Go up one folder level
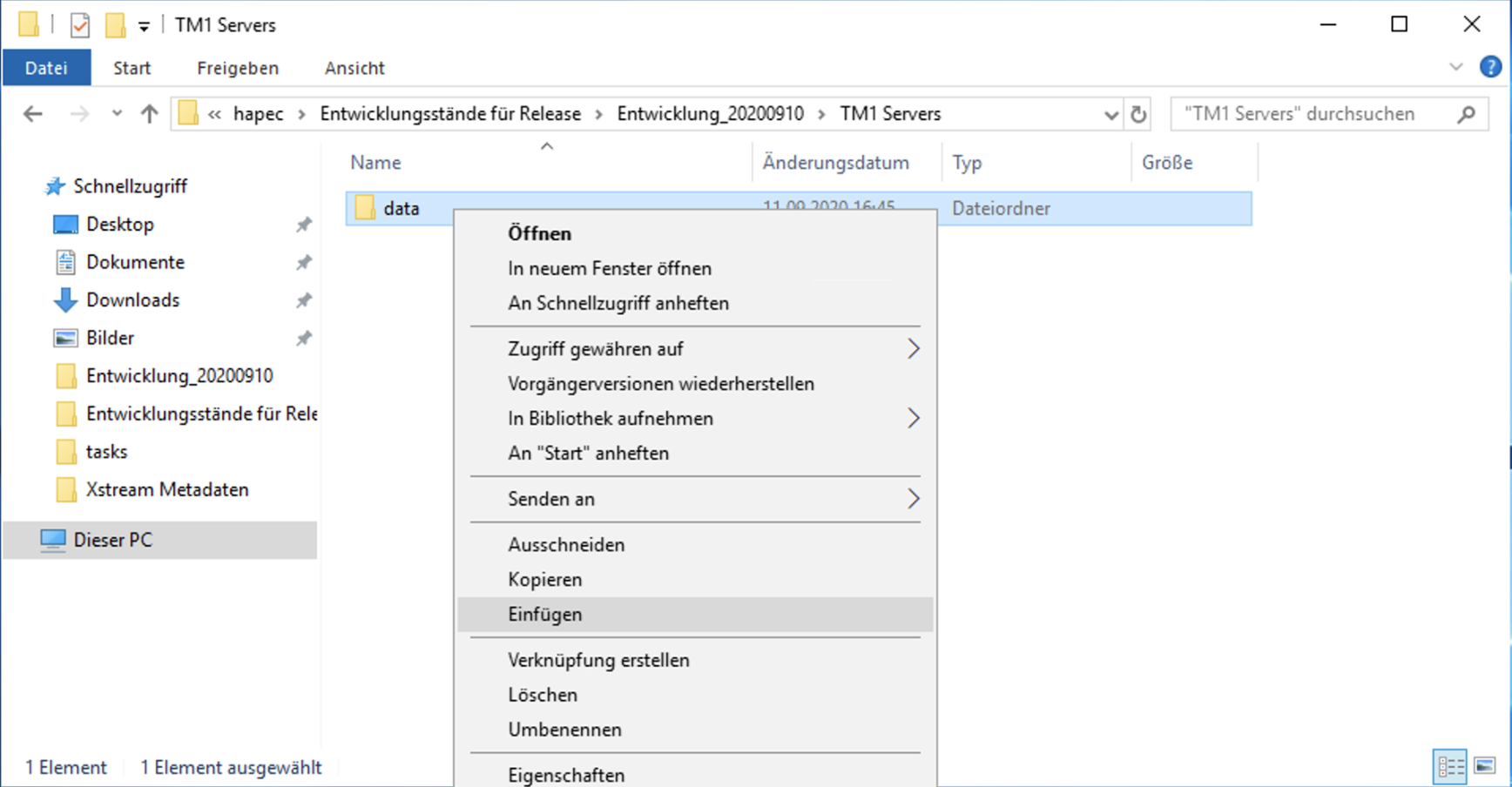This screenshot has height=787, width=1512. pos(149,114)
